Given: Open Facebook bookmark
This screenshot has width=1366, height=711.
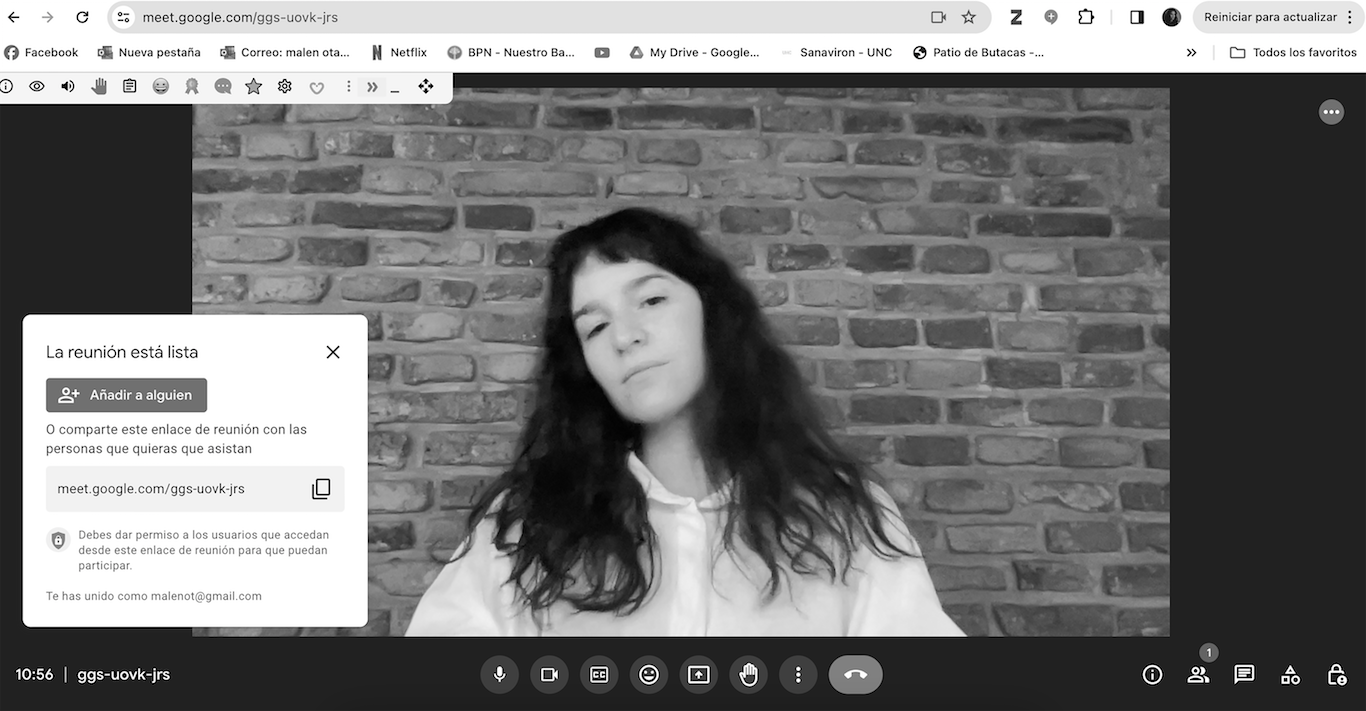Looking at the screenshot, I should click(41, 52).
